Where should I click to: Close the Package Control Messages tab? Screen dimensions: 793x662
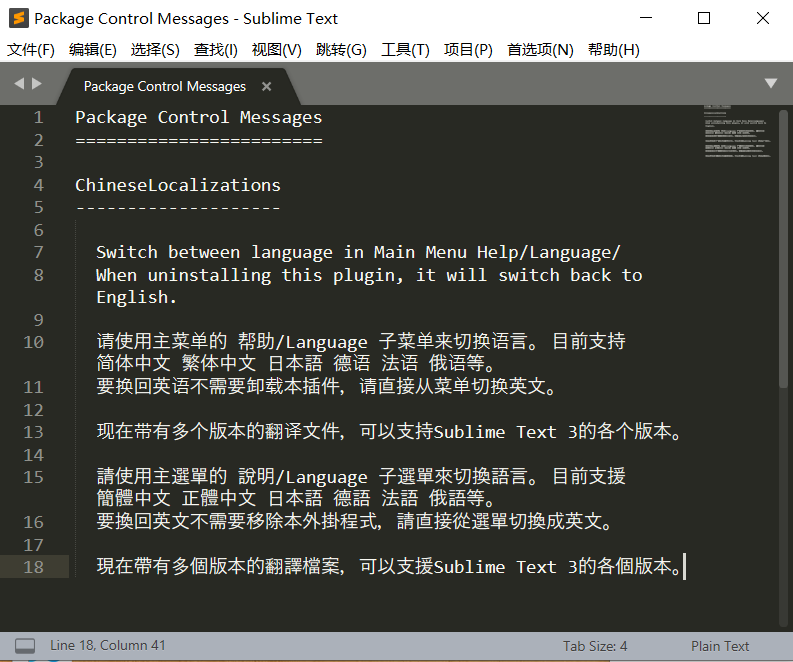click(x=267, y=86)
